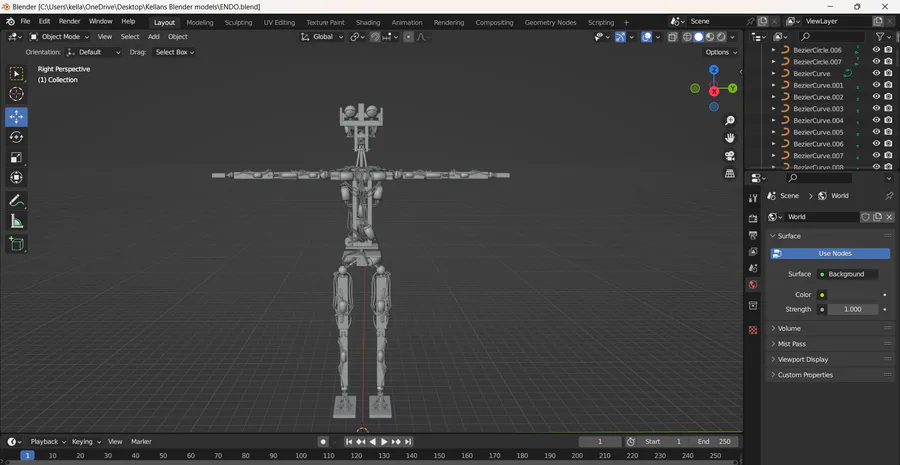Select the Transform tool
Image resolution: width=900 pixels, height=465 pixels.
pyautogui.click(x=16, y=177)
